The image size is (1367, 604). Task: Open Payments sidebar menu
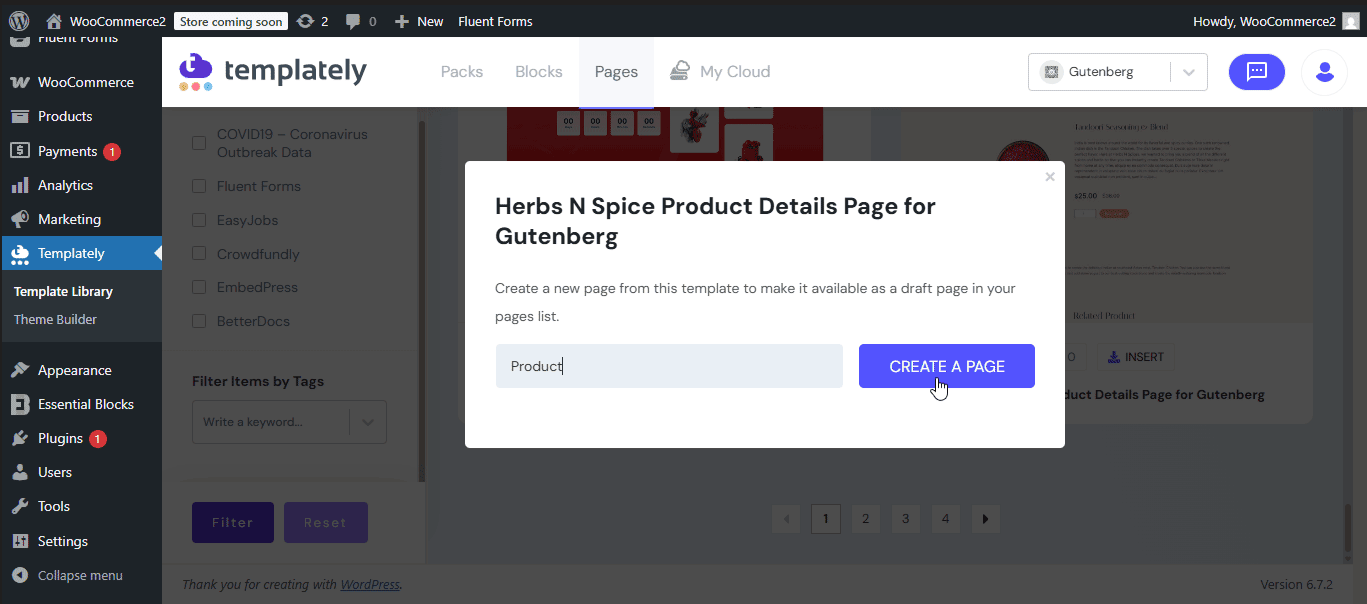point(81,151)
